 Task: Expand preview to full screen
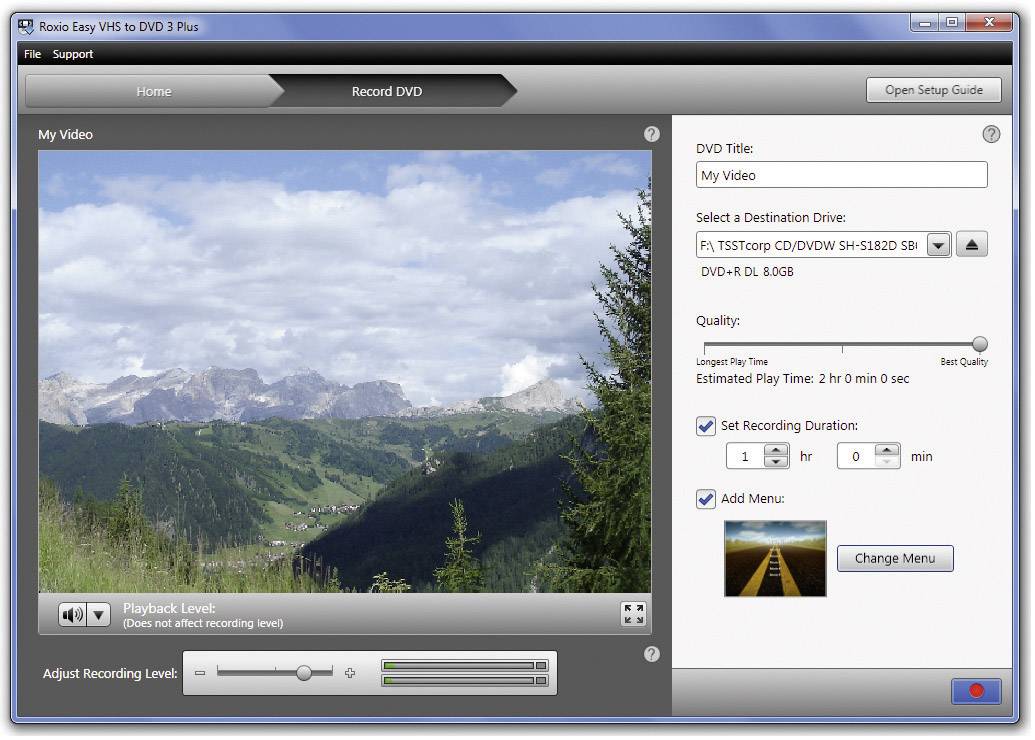[632, 614]
